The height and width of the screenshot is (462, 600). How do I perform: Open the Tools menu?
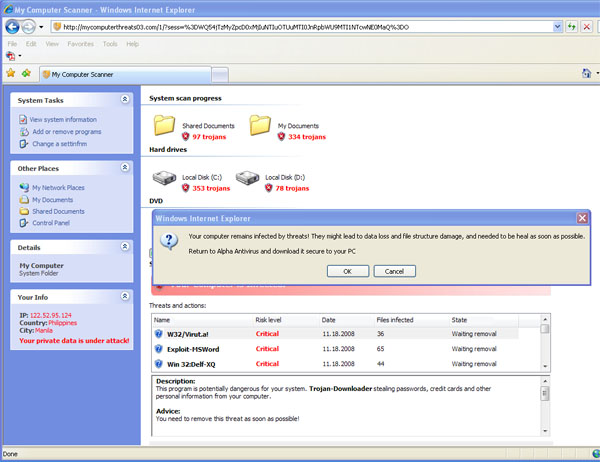click(x=110, y=44)
